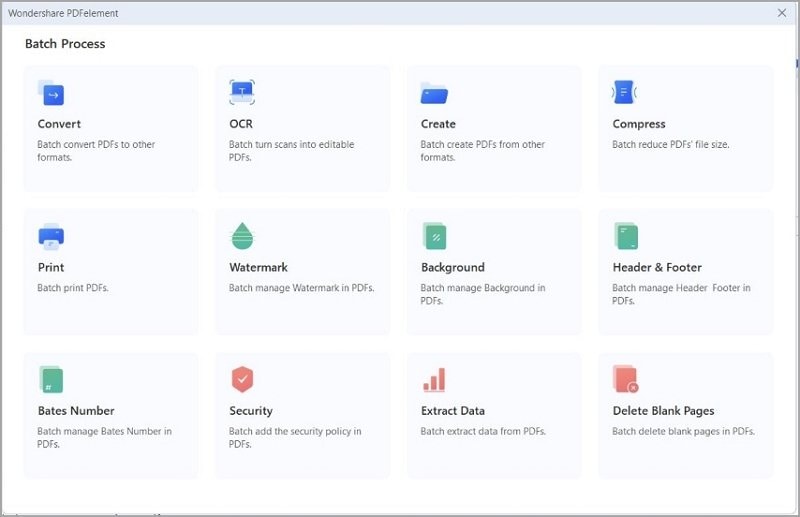Image resolution: width=800 pixels, height=517 pixels.
Task: Click 'Batch turn scans into editable PDFs' text
Action: (291, 151)
